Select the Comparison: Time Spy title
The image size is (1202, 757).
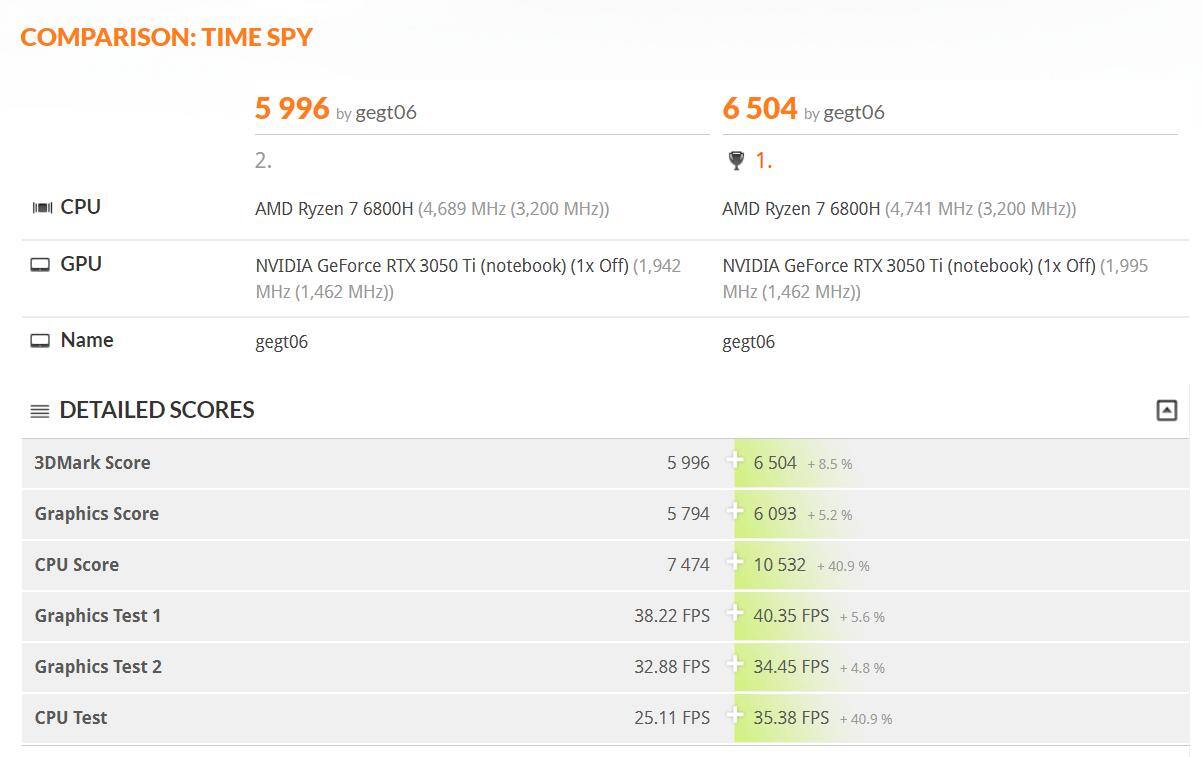click(166, 37)
